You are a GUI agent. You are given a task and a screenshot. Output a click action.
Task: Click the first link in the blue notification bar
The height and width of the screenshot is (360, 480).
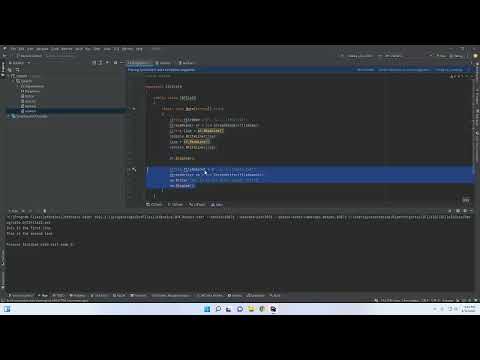point(365,70)
